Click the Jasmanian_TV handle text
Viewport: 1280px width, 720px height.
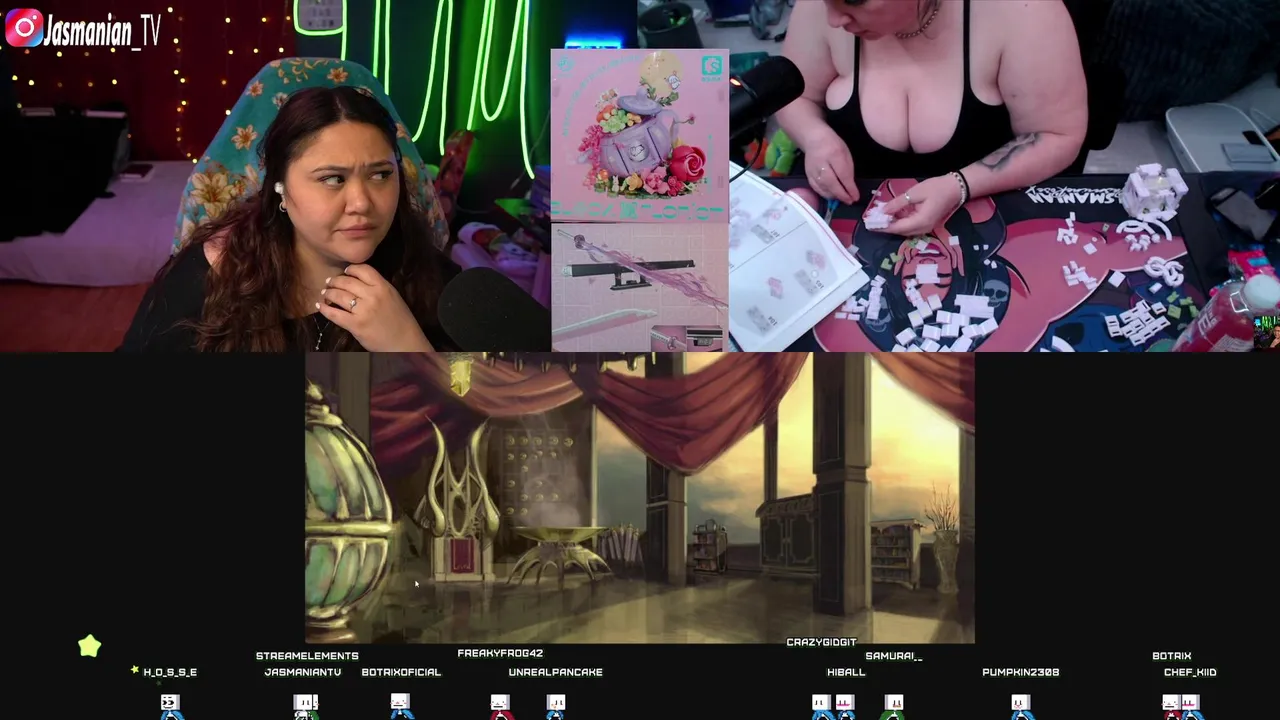102,31
